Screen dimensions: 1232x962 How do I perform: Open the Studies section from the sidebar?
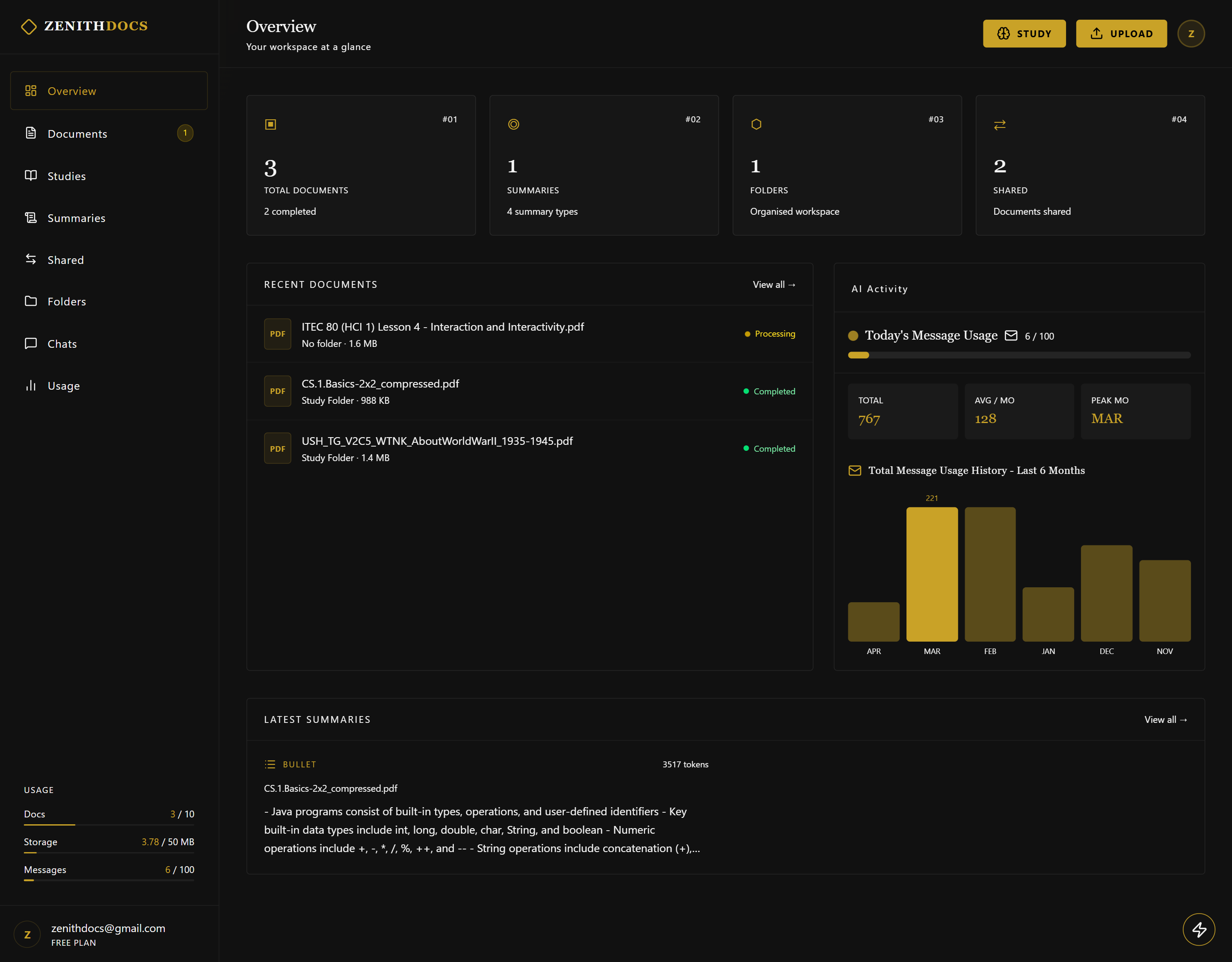31,175
